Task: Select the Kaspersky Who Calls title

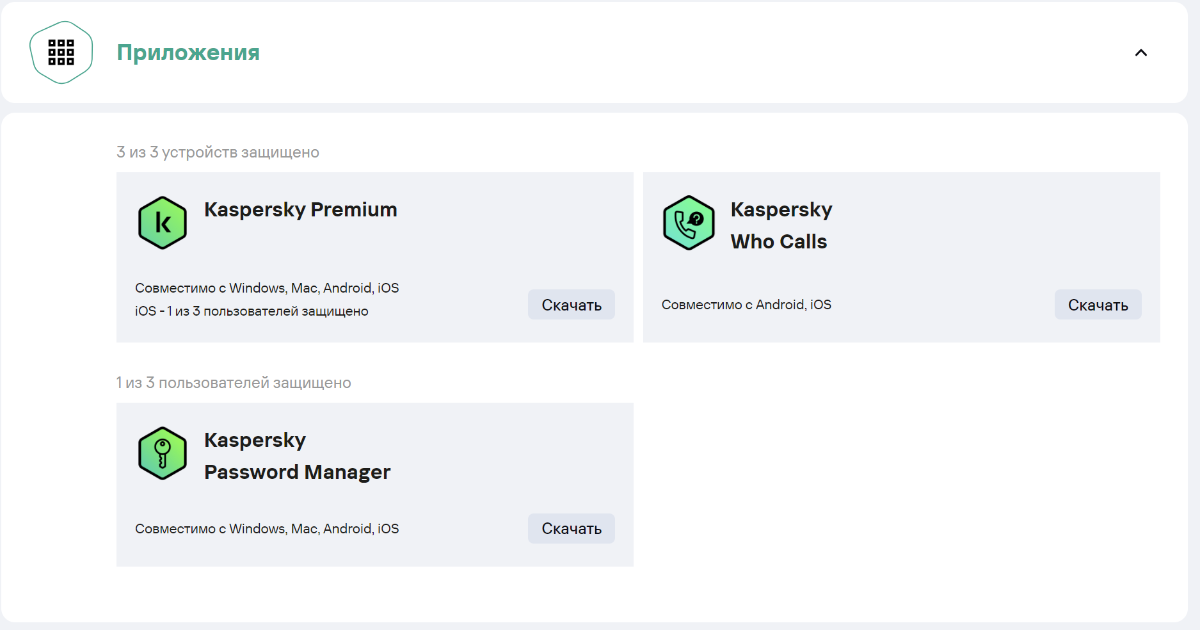Action: [x=780, y=225]
